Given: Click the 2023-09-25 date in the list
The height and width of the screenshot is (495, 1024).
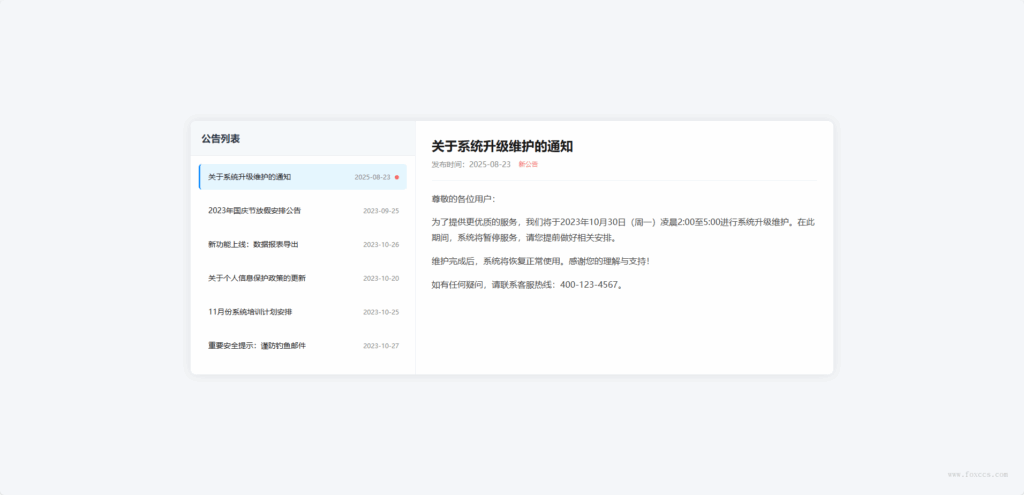Looking at the screenshot, I should tap(381, 211).
